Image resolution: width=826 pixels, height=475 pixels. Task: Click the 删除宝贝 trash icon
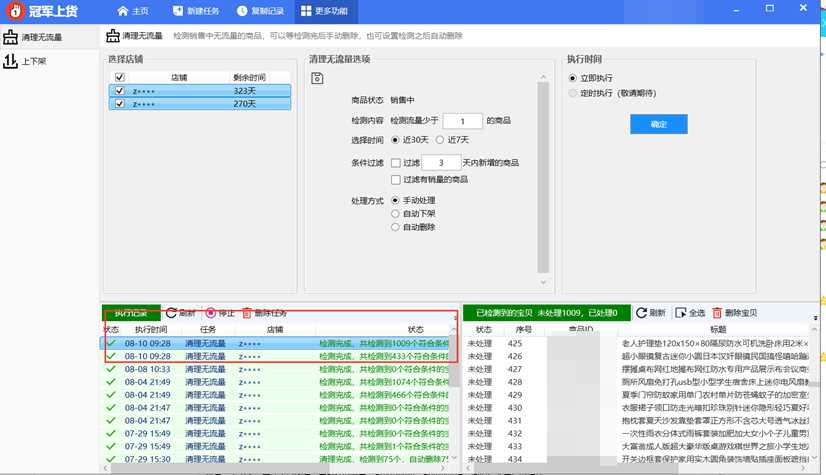(717, 313)
